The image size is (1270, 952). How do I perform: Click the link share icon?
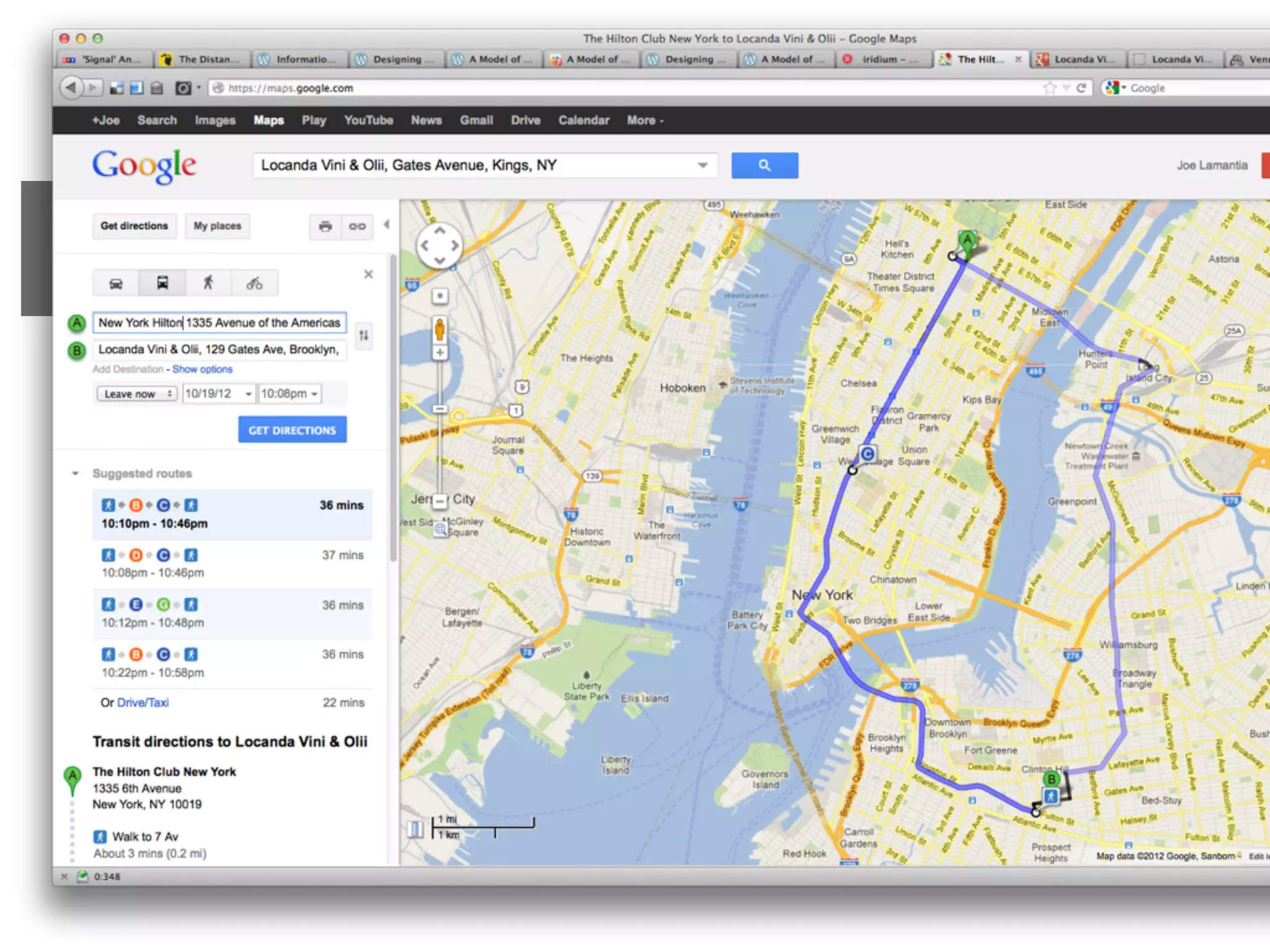point(357,226)
